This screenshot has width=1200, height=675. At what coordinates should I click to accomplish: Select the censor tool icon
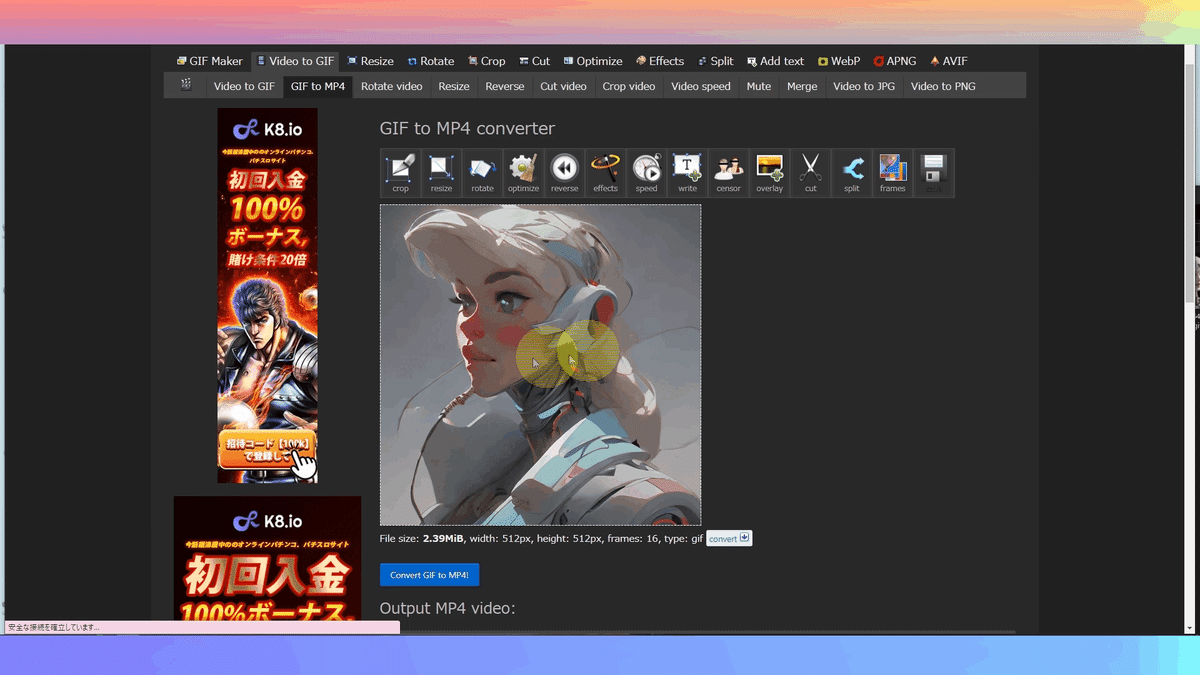point(728,173)
